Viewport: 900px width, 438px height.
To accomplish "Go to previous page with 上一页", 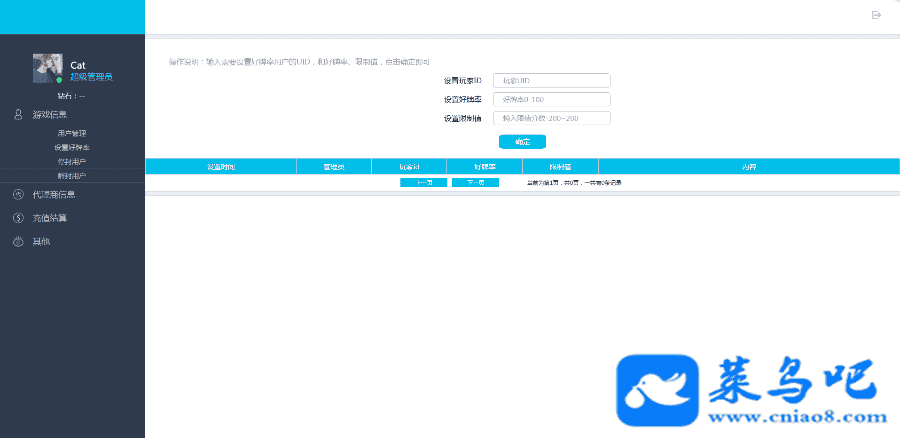I will (x=423, y=183).
